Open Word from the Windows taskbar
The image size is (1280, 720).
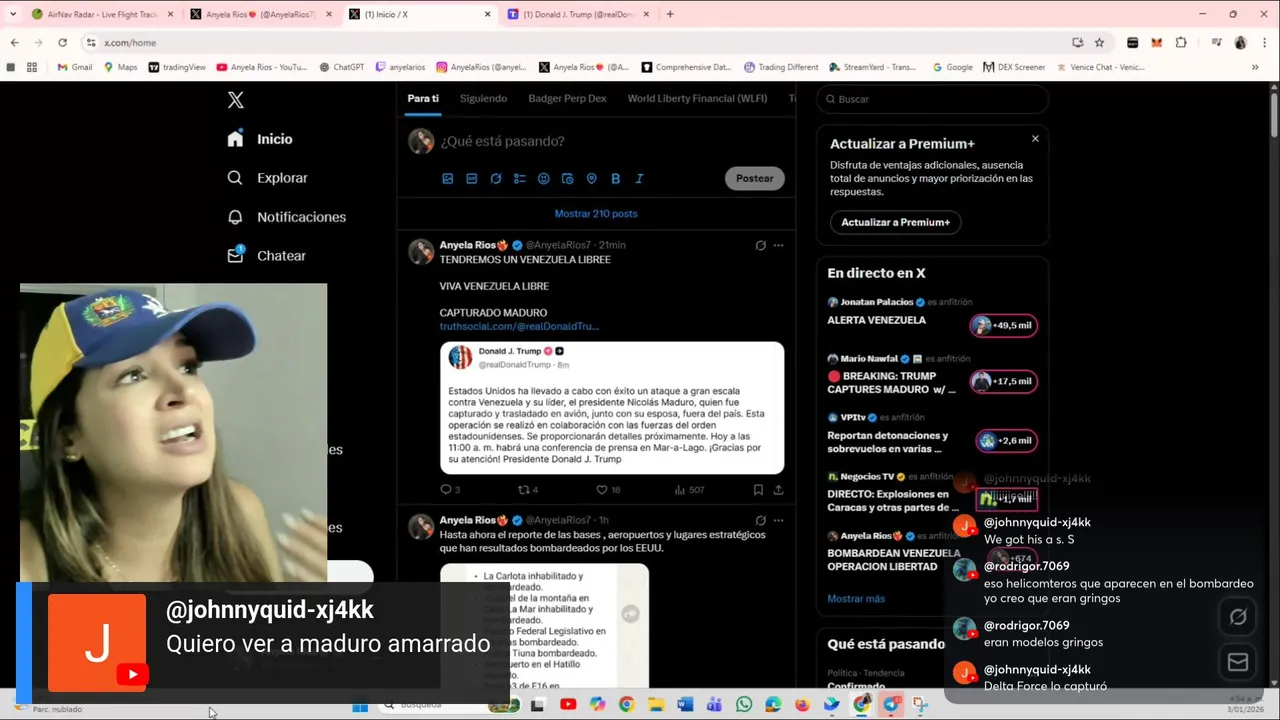pos(685,705)
